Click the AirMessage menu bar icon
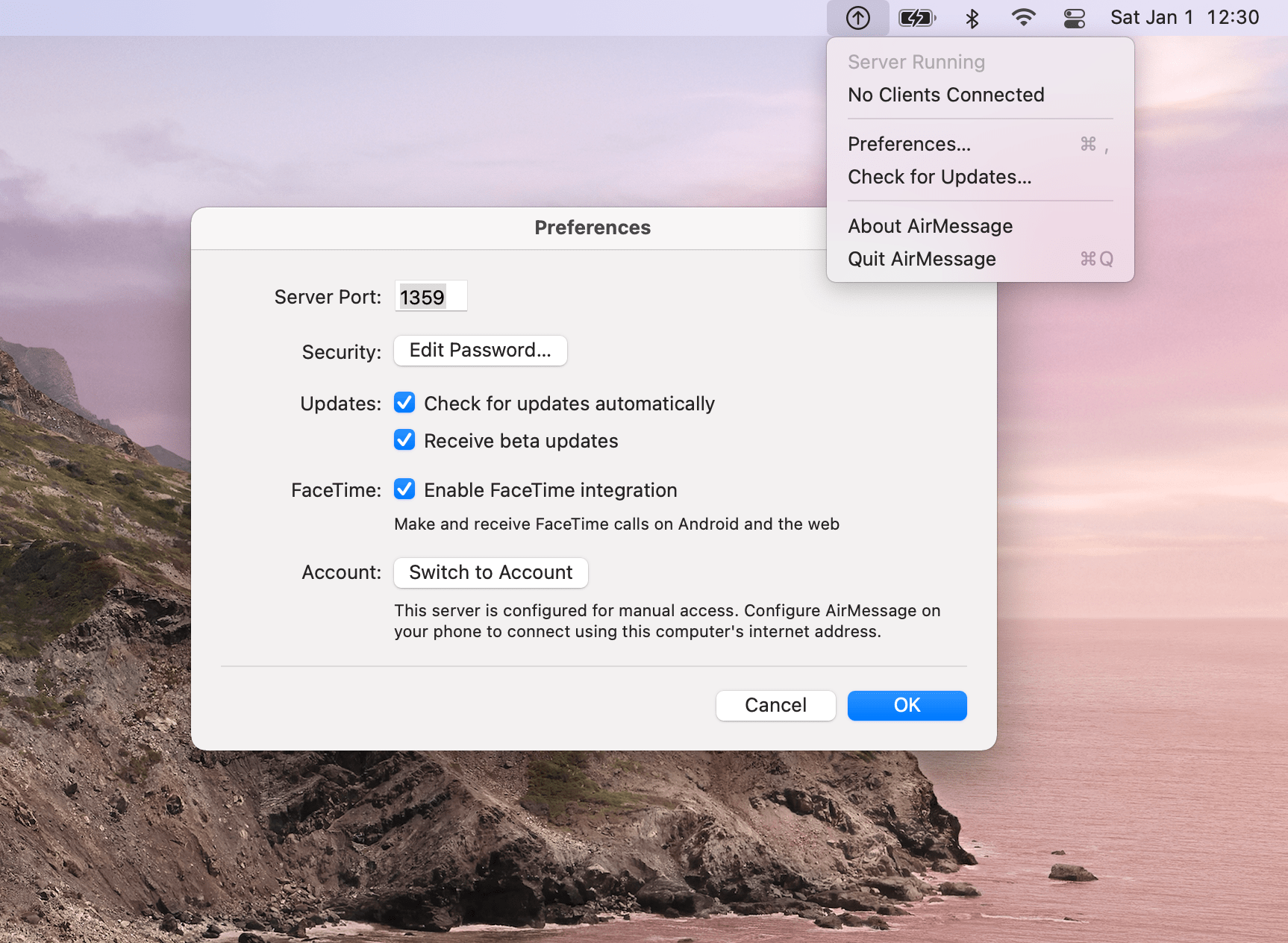This screenshot has width=1288, height=943. point(858,18)
